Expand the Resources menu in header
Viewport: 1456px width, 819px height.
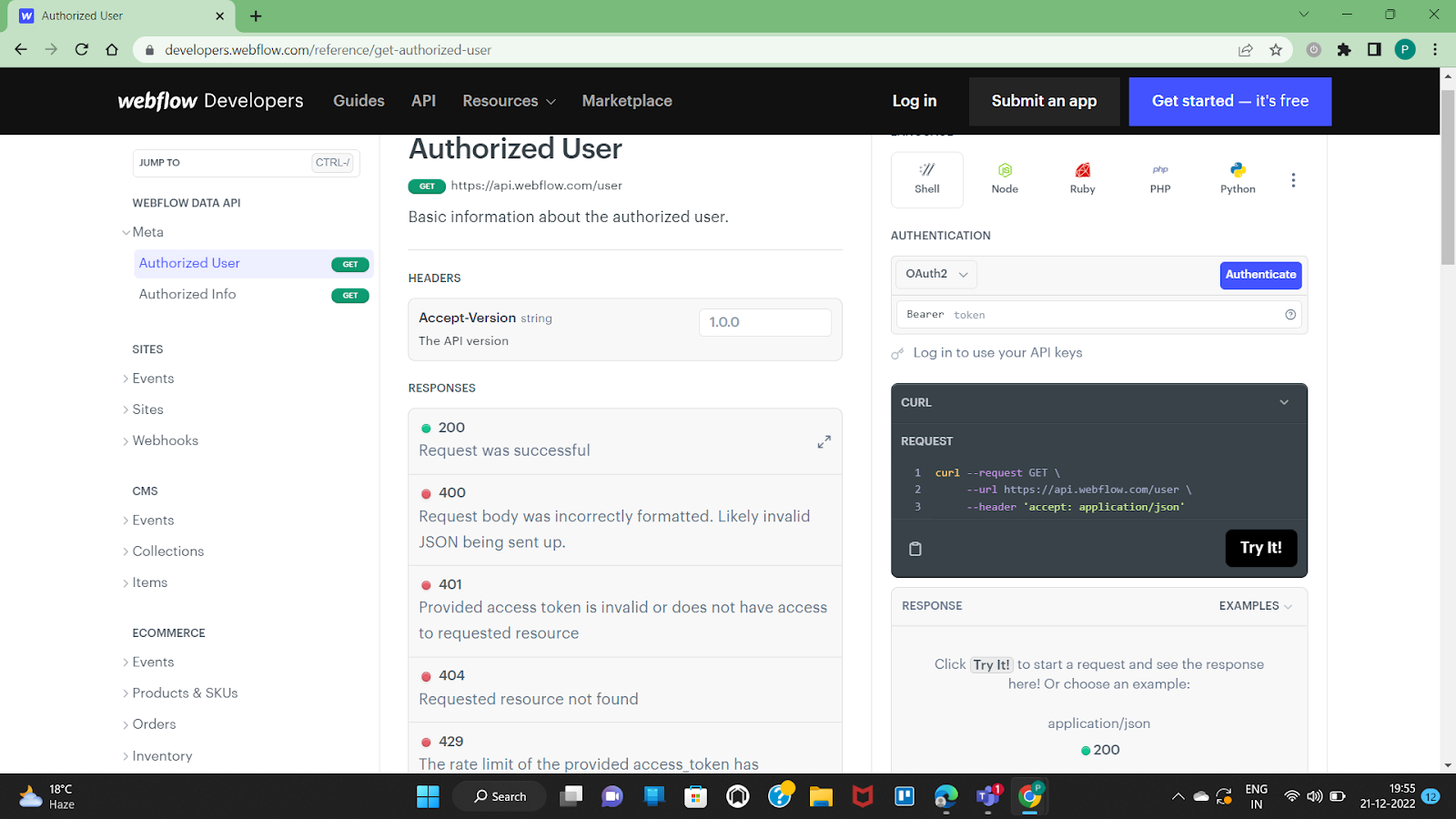pos(509,101)
